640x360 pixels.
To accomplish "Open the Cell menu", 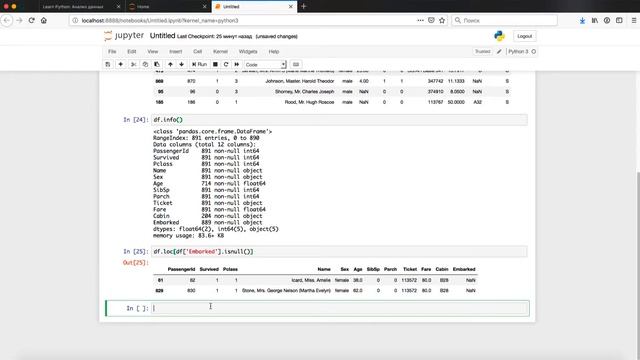I will (x=198, y=51).
